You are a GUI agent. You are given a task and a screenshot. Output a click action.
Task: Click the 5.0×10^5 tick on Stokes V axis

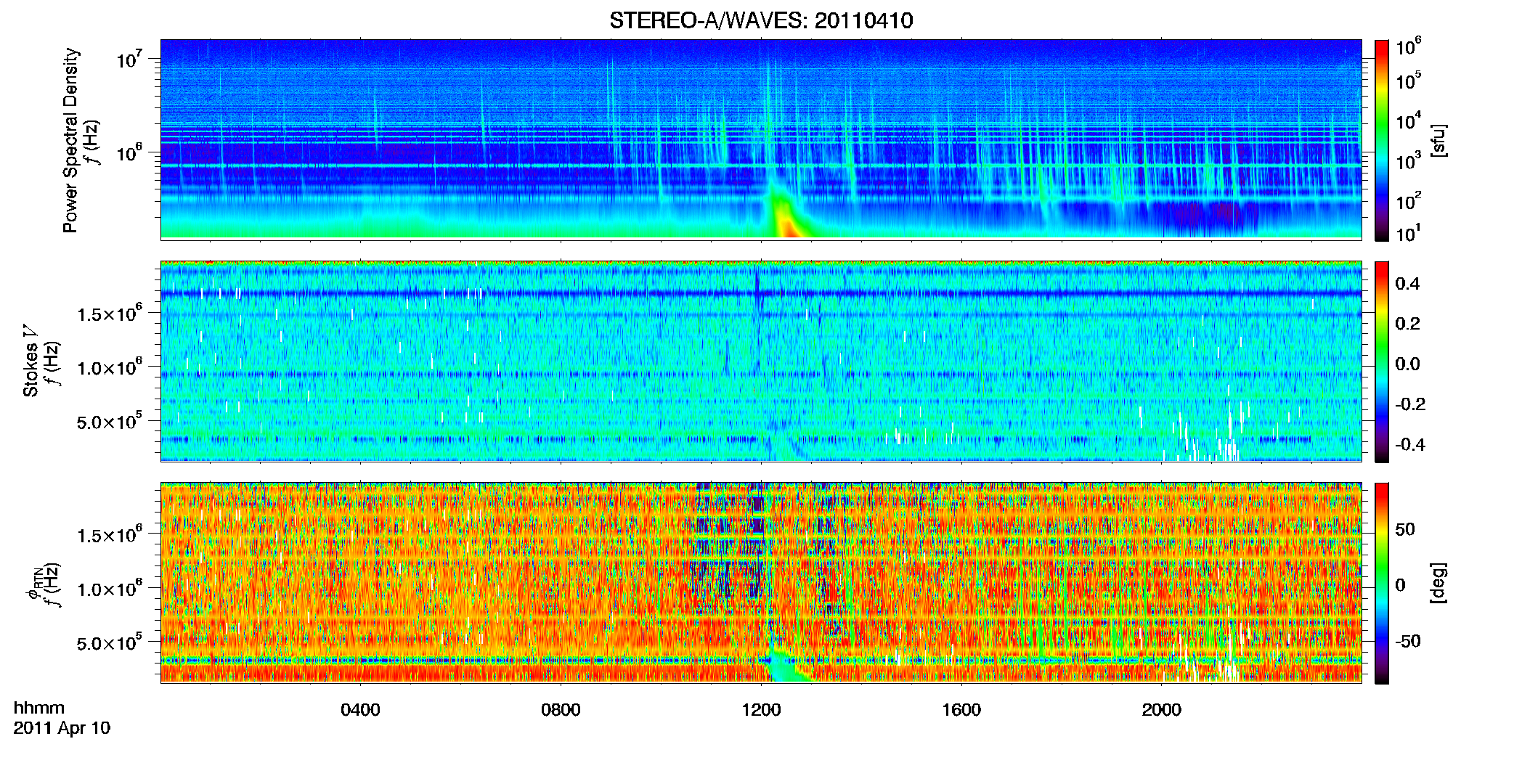click(x=110, y=421)
